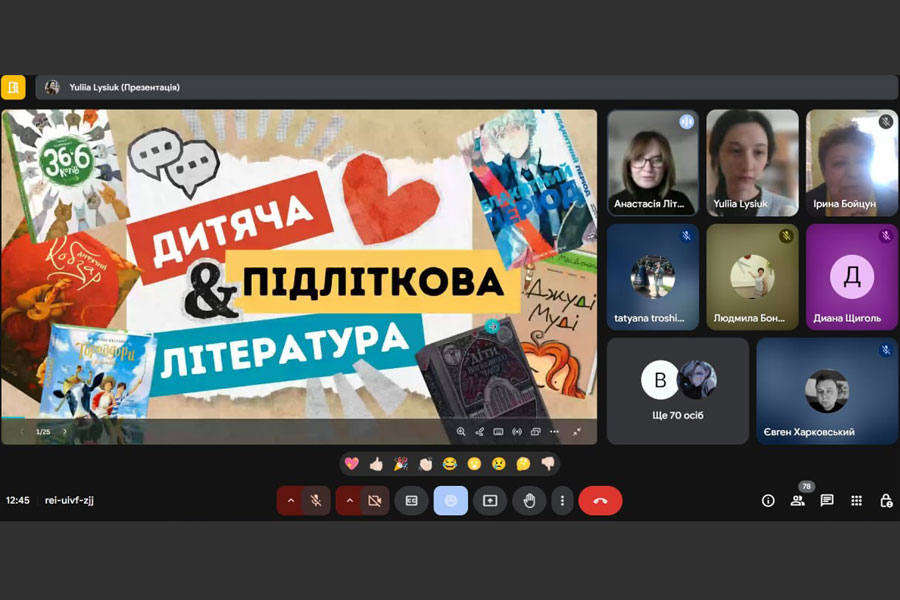Click the В avatar in Ще 70 осіб tile

coord(660,380)
